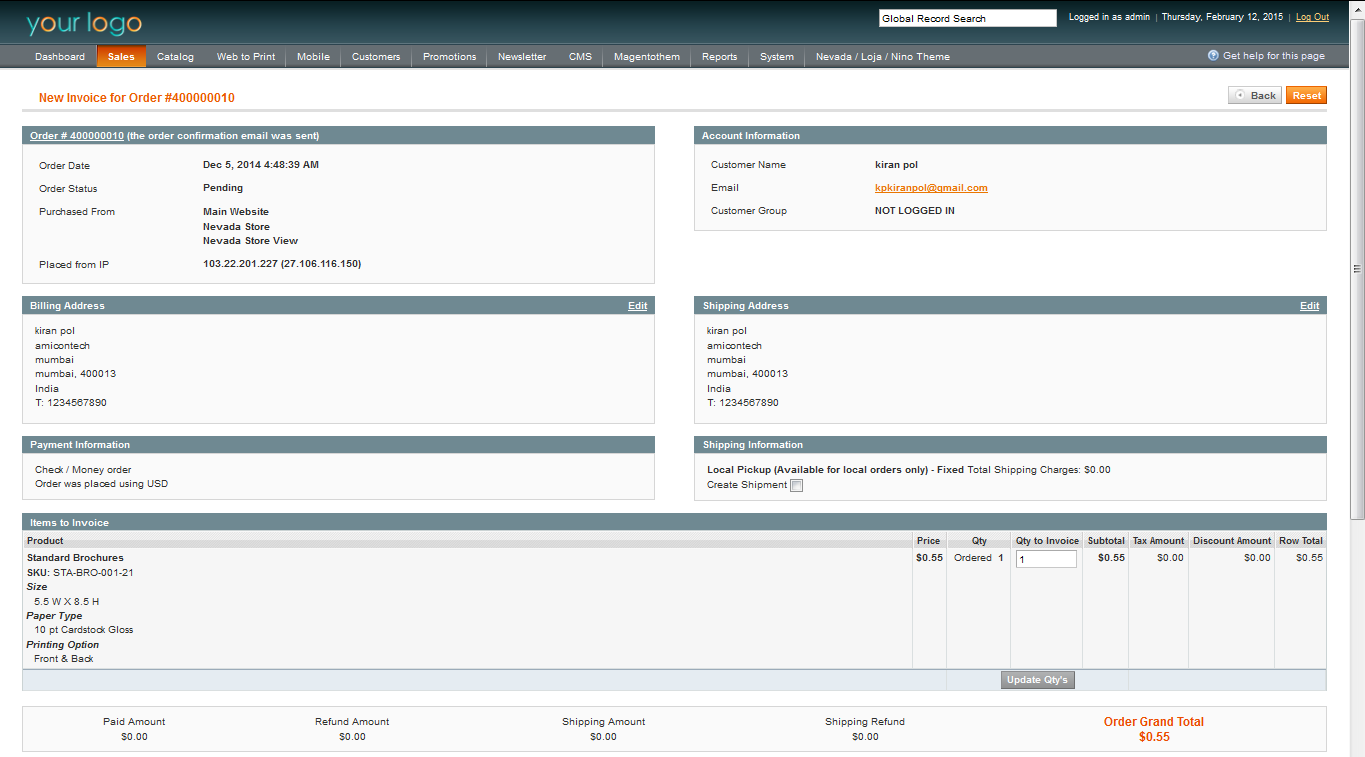Click the 'Tax Amount' column header
1365x757 pixels.
tap(1158, 541)
